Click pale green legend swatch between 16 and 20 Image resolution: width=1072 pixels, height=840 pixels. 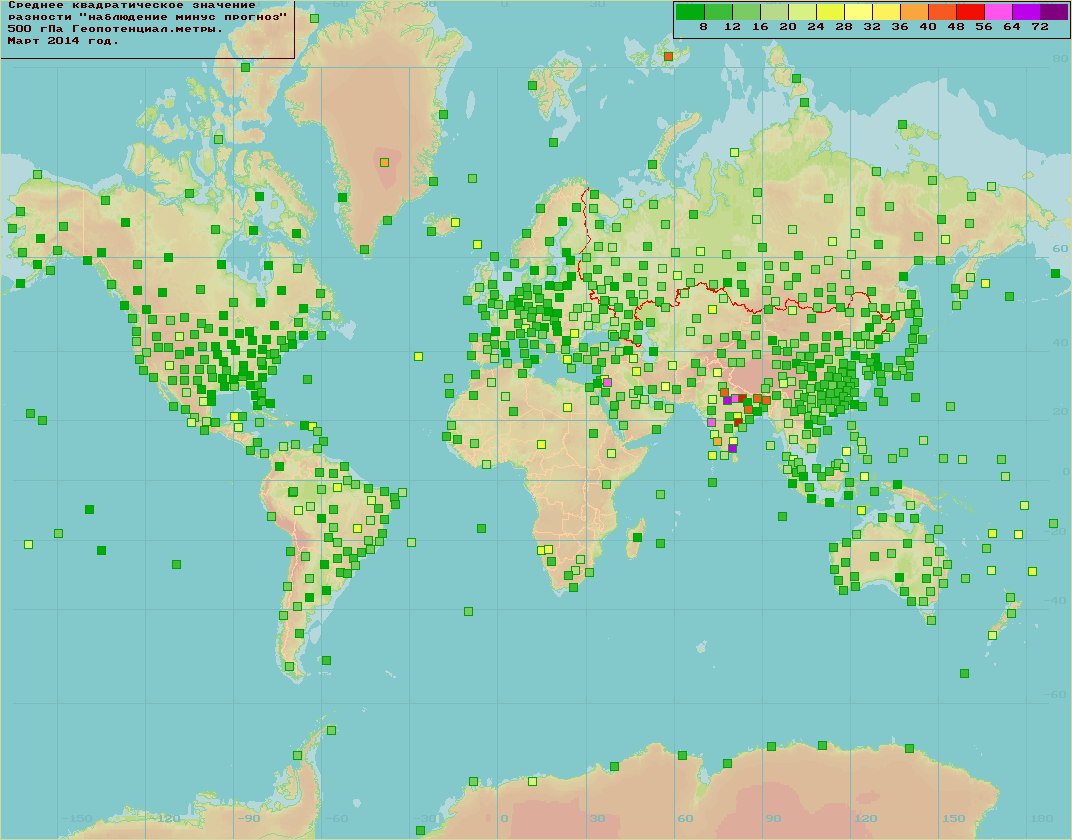[x=774, y=12]
